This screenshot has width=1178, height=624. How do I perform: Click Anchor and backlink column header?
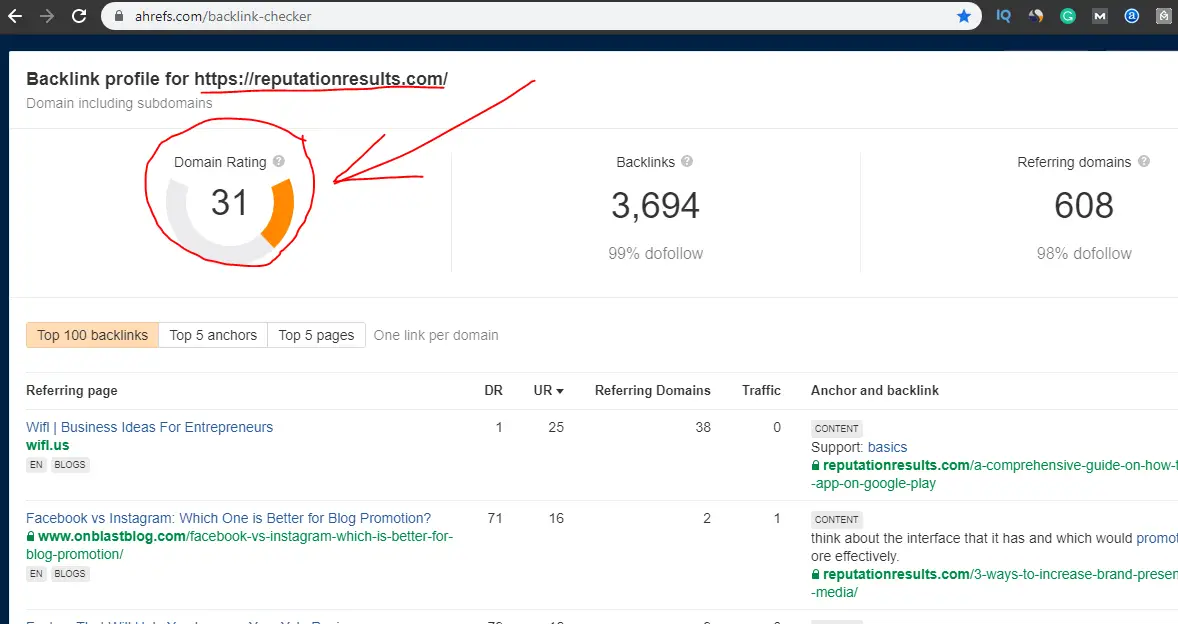(x=874, y=390)
